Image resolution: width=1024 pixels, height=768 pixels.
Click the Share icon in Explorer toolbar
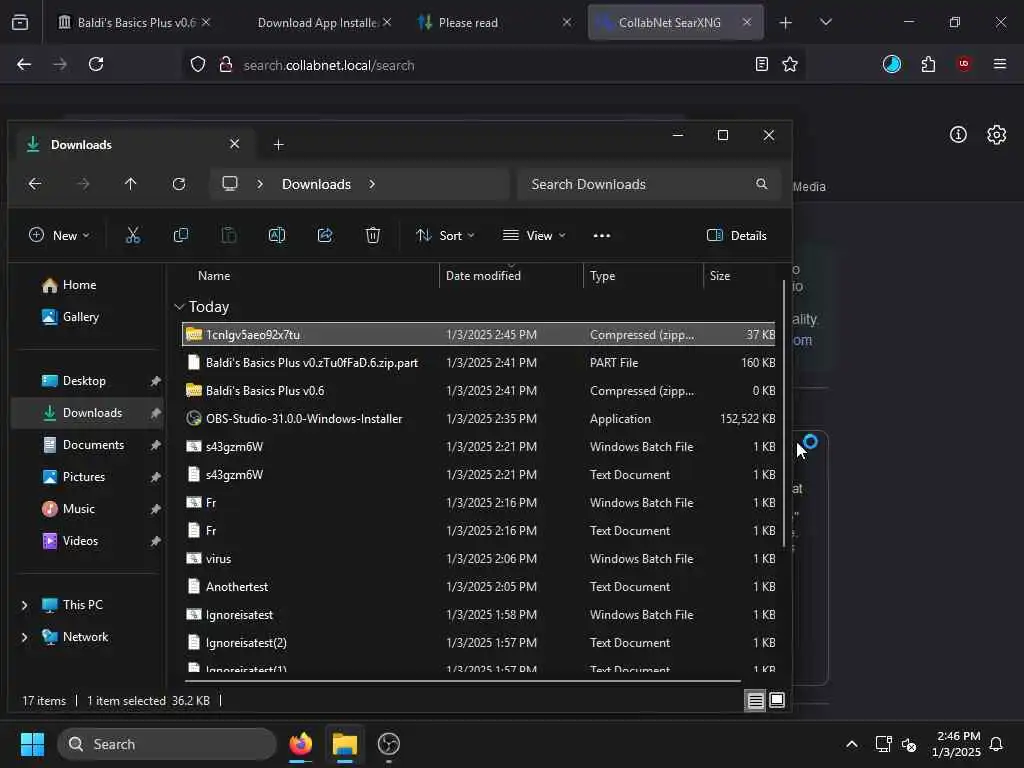click(325, 235)
